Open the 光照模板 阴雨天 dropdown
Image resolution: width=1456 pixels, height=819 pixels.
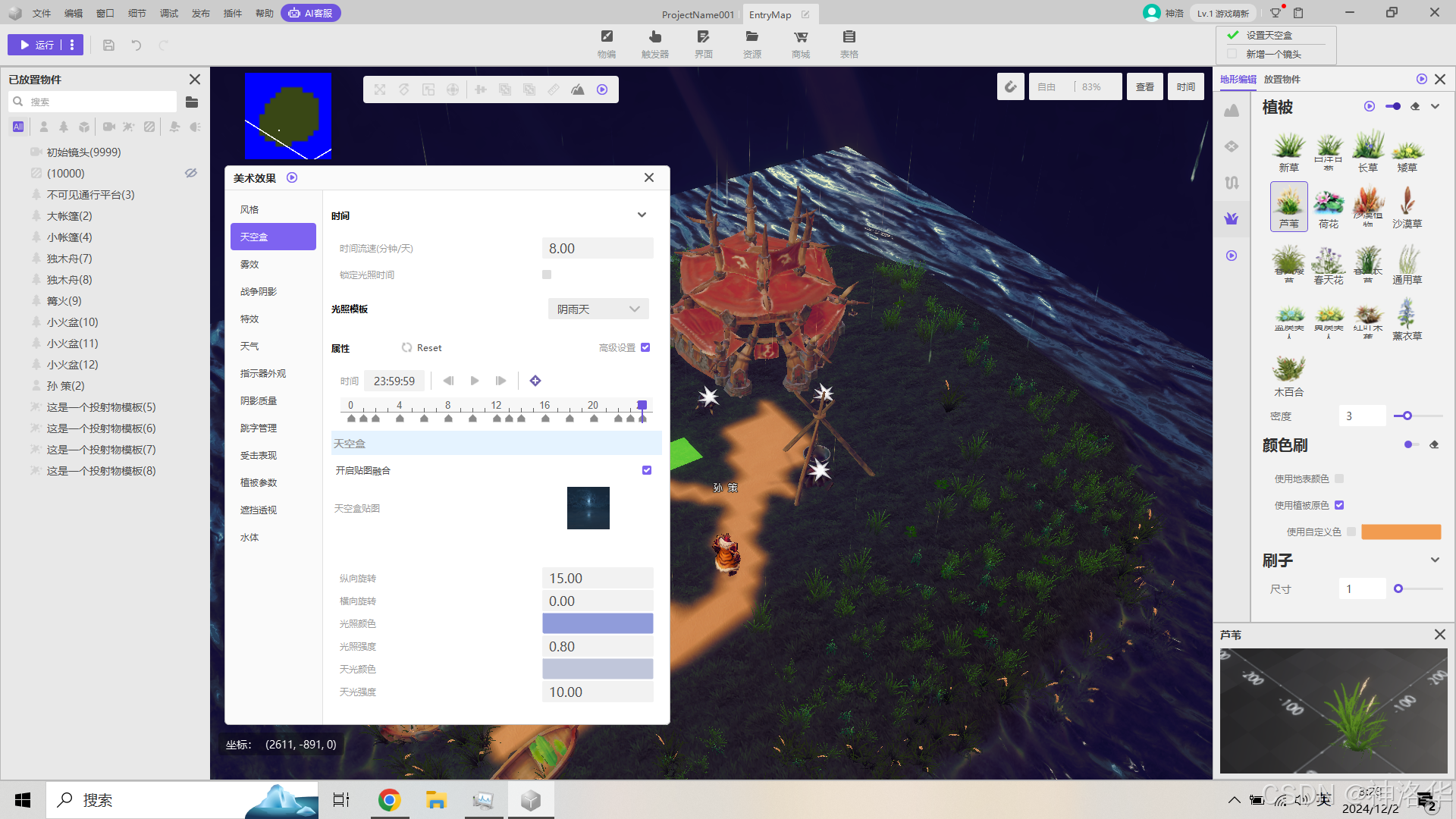598,309
